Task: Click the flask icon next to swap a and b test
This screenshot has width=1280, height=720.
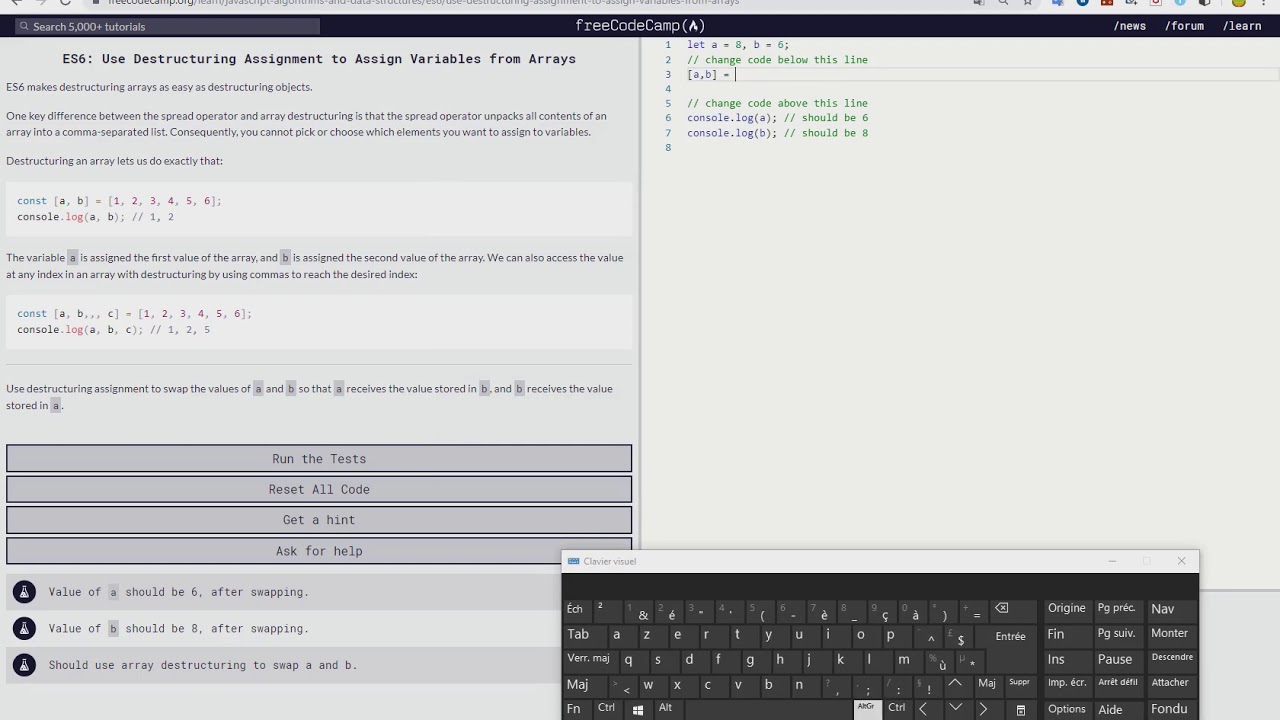Action: pos(24,665)
